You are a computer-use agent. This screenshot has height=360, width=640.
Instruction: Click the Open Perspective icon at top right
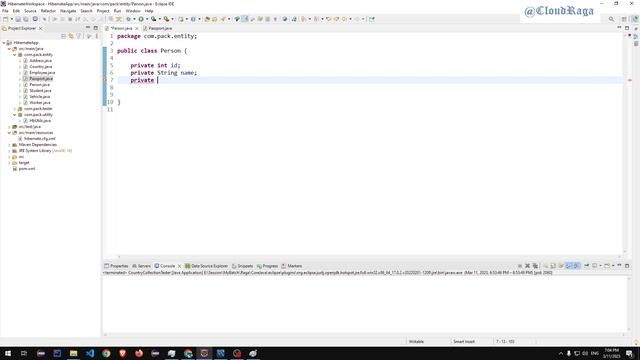[x=624, y=19]
